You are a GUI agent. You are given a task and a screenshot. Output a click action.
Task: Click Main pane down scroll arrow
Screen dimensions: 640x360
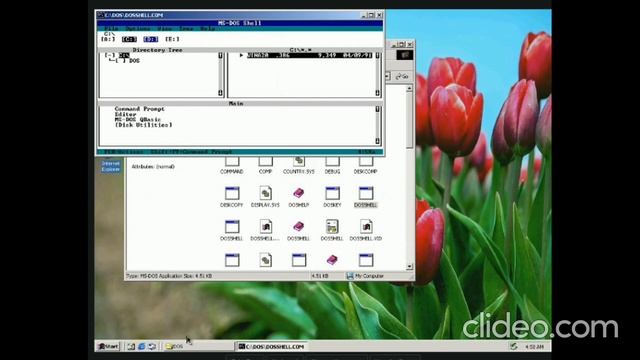click(378, 141)
